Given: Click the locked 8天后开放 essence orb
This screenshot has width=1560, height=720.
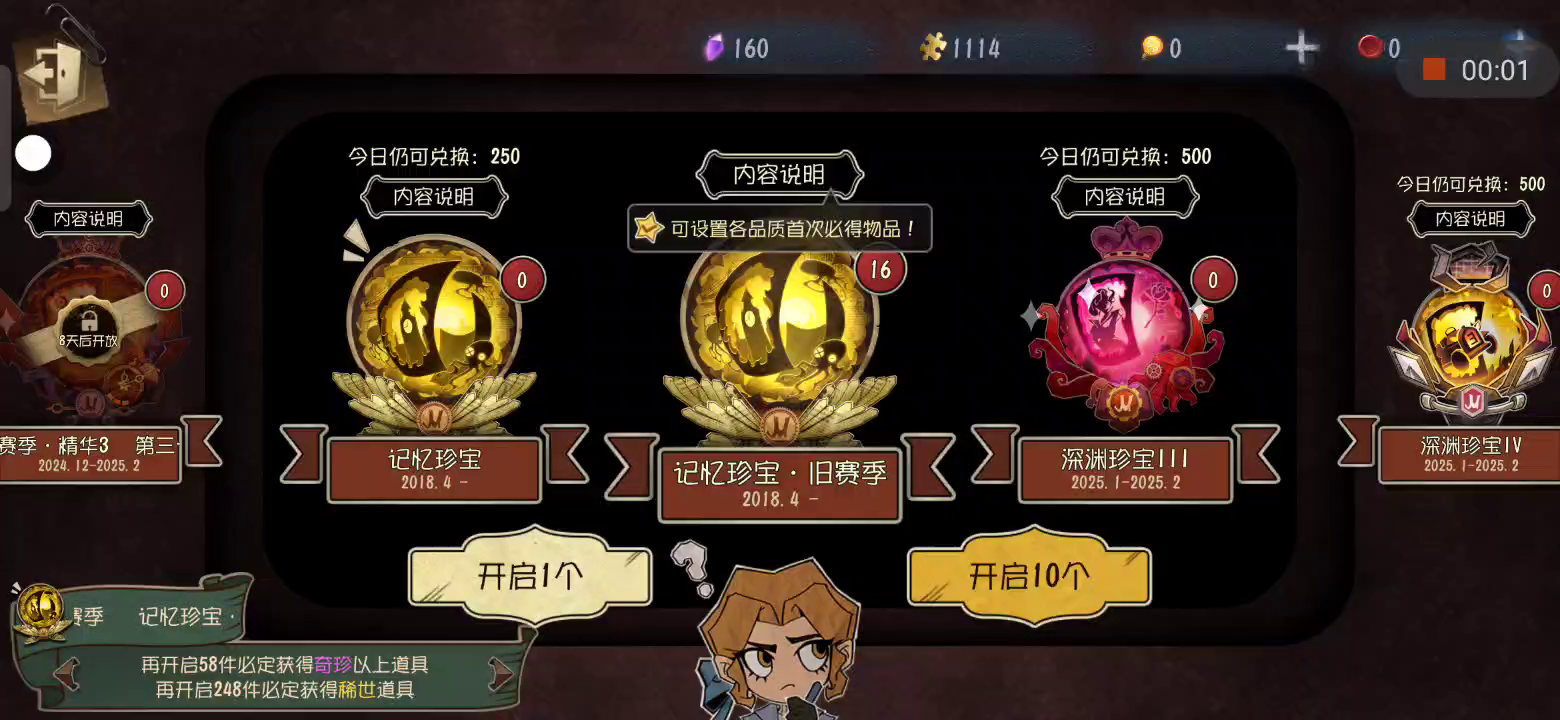Looking at the screenshot, I should coord(89,332).
